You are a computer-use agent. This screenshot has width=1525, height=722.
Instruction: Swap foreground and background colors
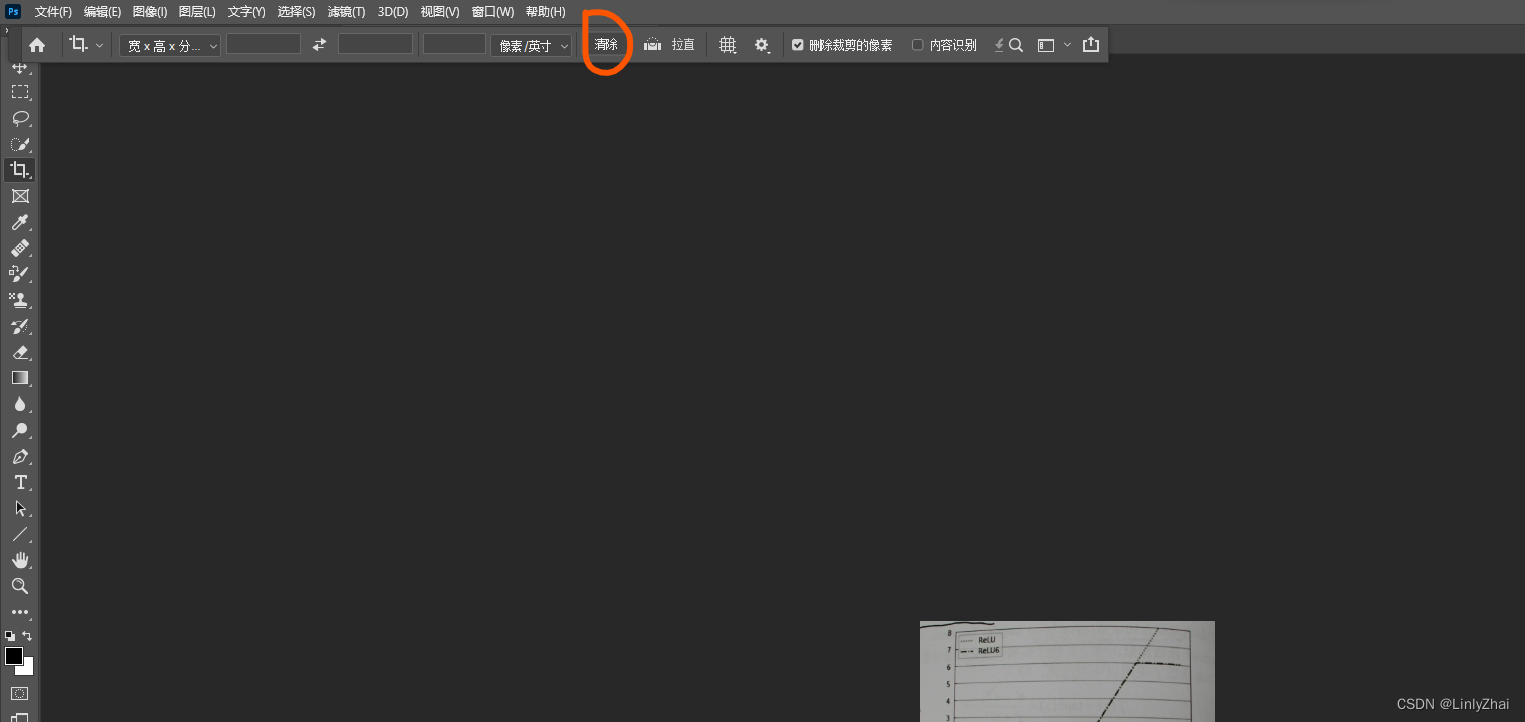click(28, 635)
